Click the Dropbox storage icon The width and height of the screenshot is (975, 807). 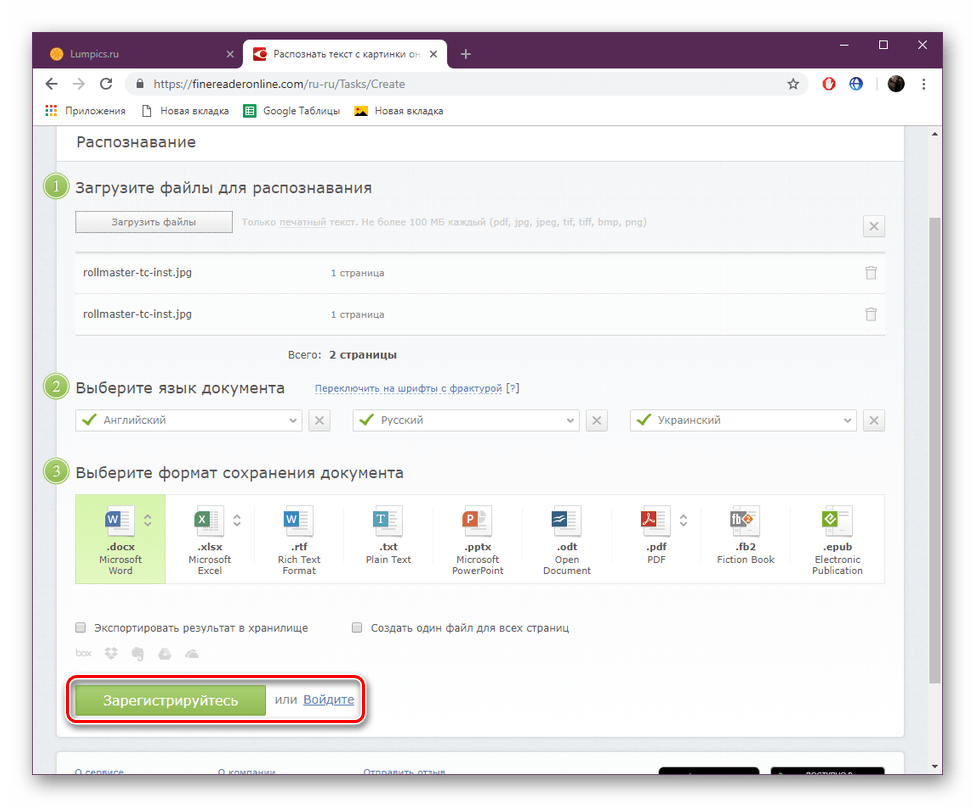pyautogui.click(x=112, y=653)
